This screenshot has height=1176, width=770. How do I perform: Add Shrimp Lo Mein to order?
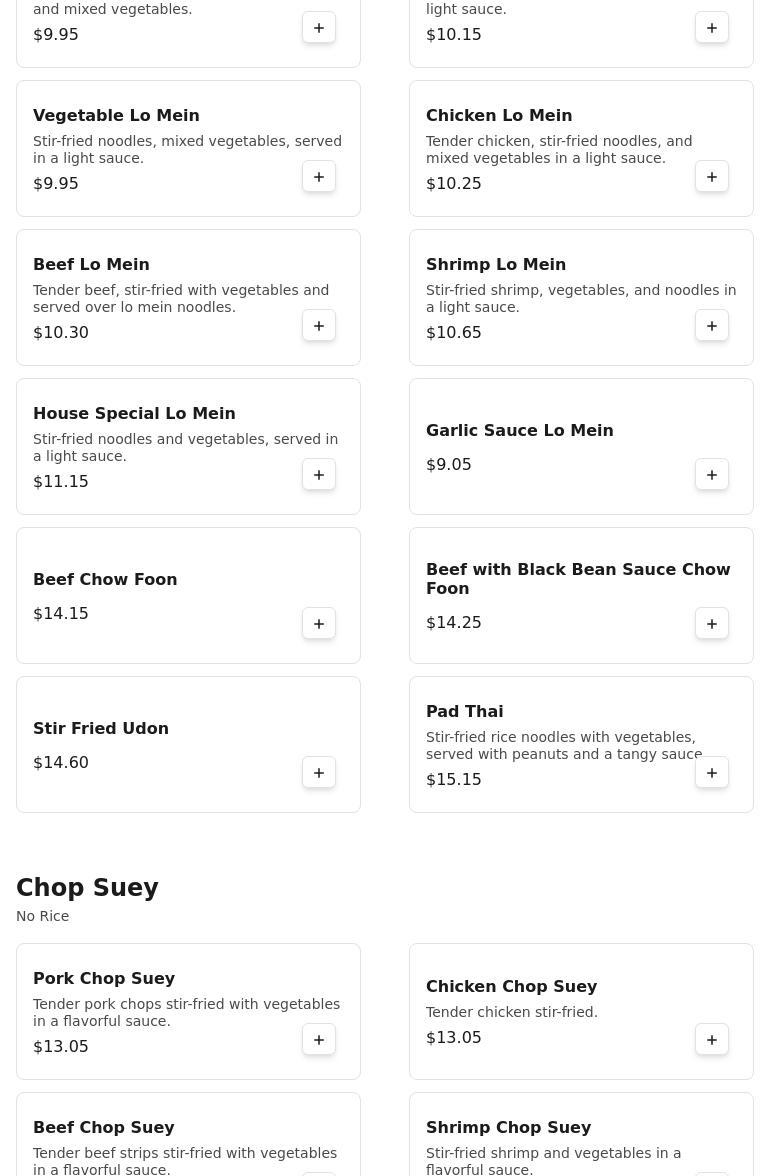click(x=712, y=326)
